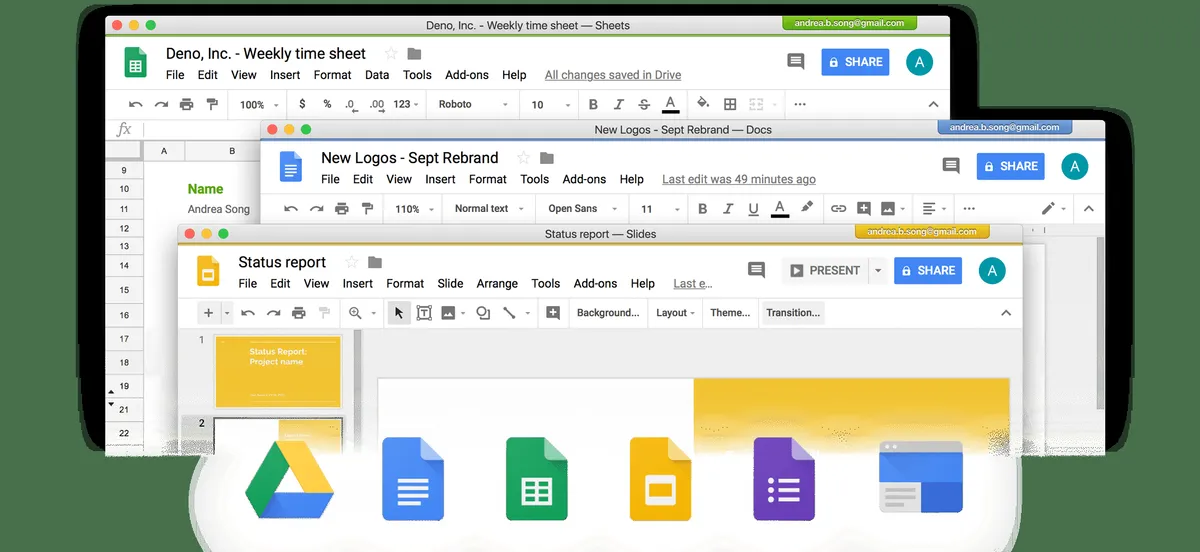Toggle bold in Sheets toolbar
Image resolution: width=1200 pixels, height=552 pixels.
pos(593,104)
